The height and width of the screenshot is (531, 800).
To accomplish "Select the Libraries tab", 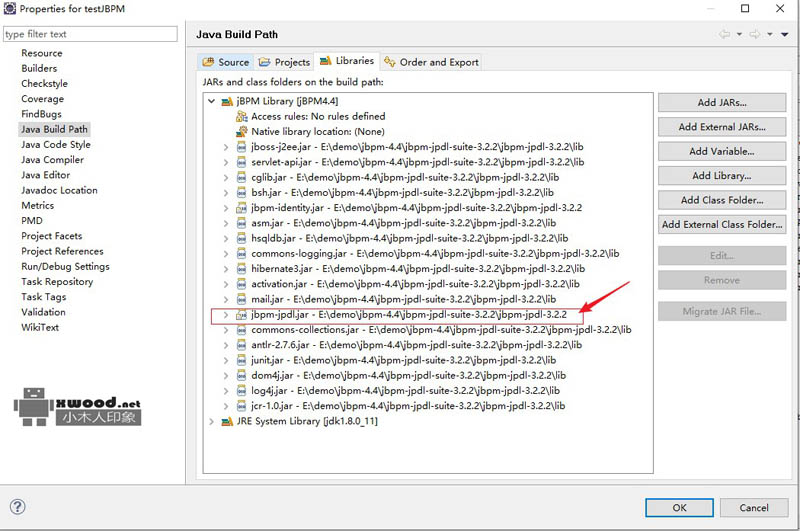I will point(346,61).
